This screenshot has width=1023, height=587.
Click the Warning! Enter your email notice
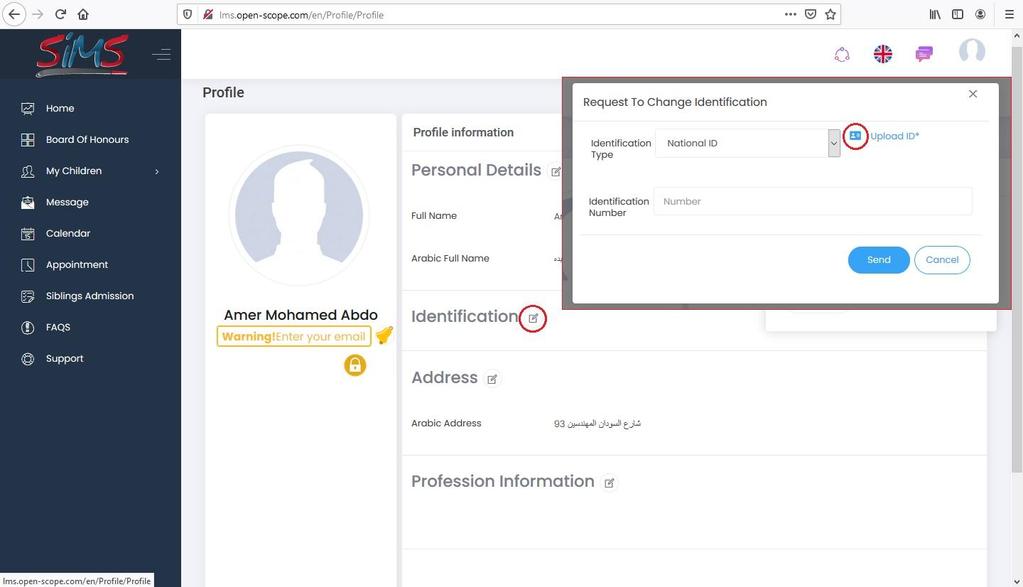(x=294, y=337)
